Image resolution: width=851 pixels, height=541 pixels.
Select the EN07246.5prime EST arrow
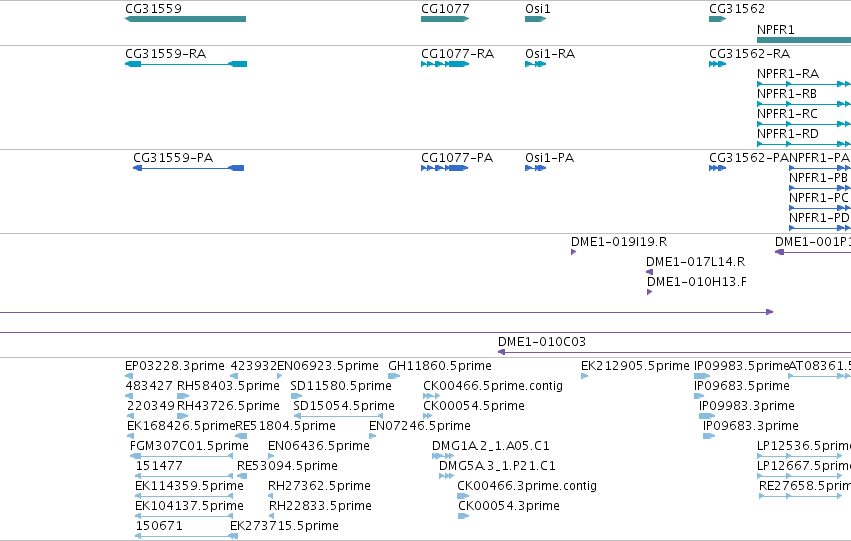[372, 436]
